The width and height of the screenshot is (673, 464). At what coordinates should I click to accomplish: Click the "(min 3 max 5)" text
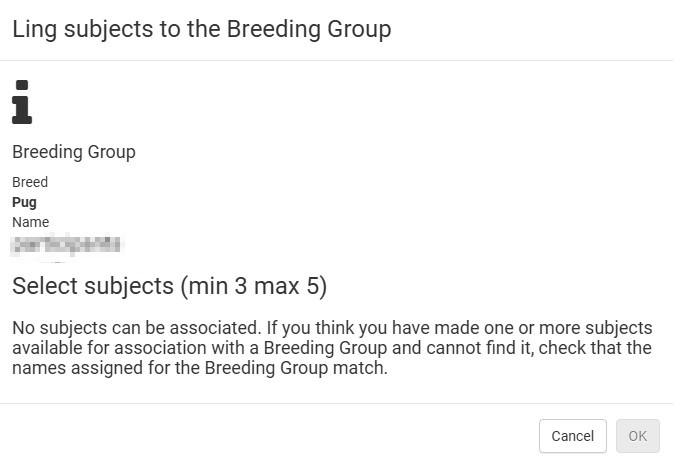(x=254, y=287)
